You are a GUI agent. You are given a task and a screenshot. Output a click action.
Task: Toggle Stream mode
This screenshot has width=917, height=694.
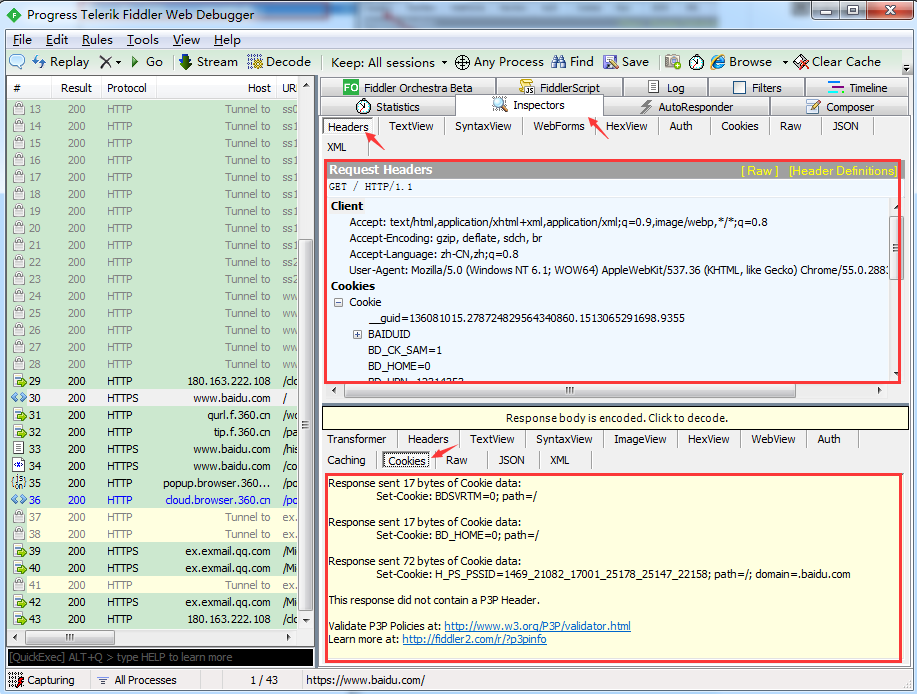point(209,62)
